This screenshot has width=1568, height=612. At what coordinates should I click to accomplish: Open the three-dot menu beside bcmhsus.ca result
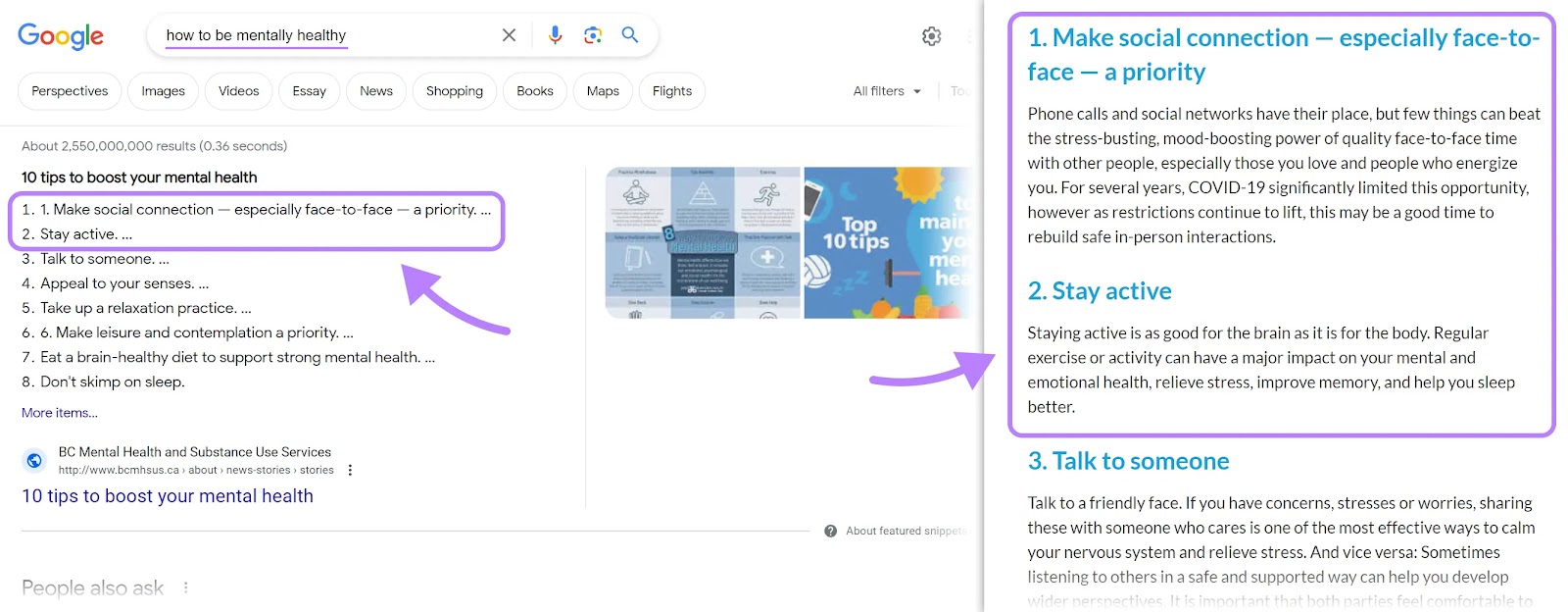click(x=350, y=471)
